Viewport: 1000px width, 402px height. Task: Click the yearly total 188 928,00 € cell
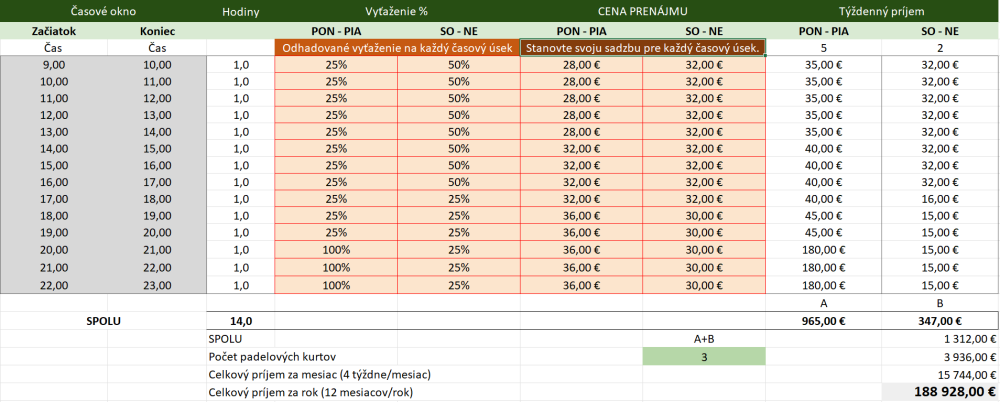pos(941,392)
